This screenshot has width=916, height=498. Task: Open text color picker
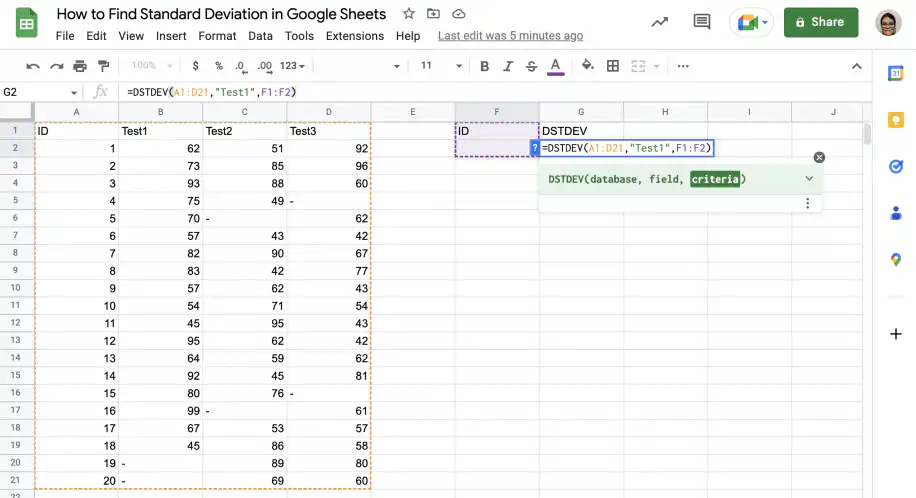click(556, 67)
